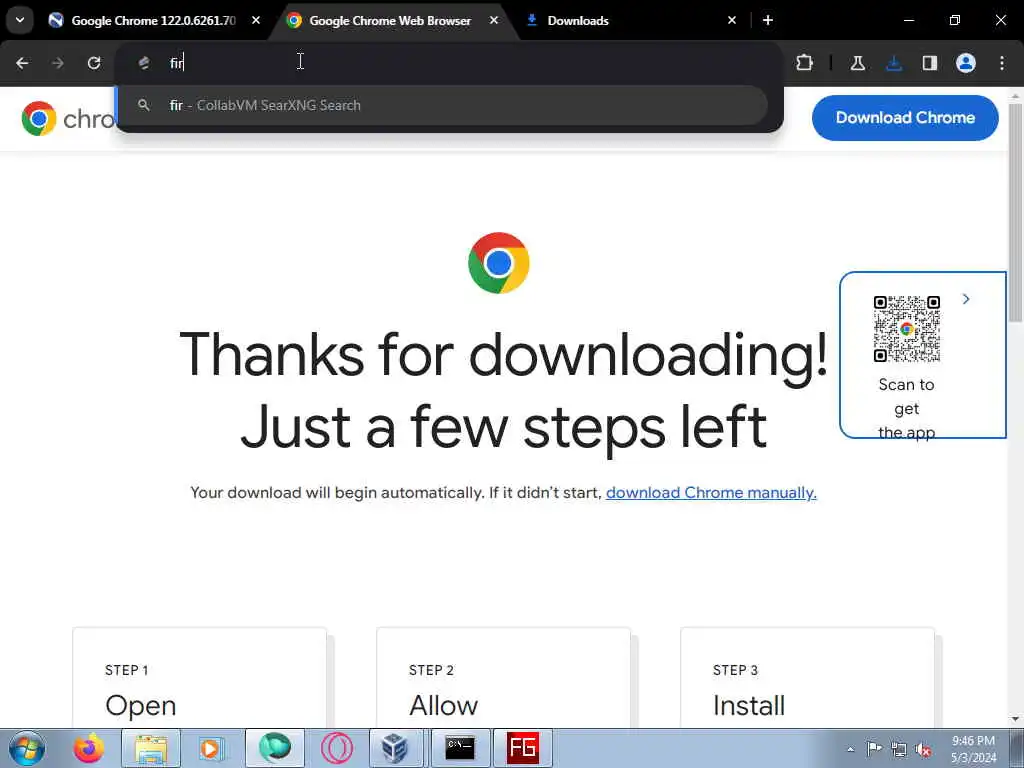The height and width of the screenshot is (768, 1024).
Task: Open a new tab with plus button
Action: point(768,20)
